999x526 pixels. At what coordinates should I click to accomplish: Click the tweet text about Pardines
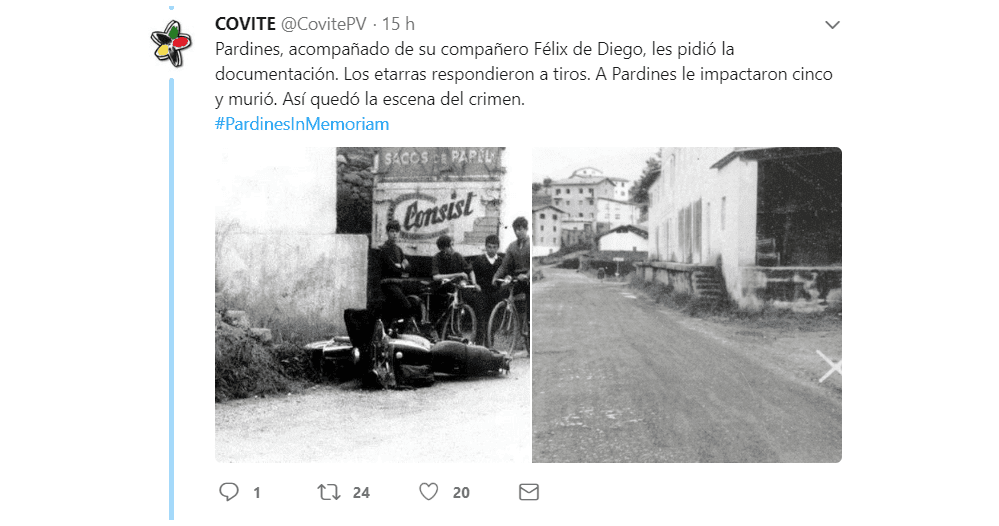point(524,74)
